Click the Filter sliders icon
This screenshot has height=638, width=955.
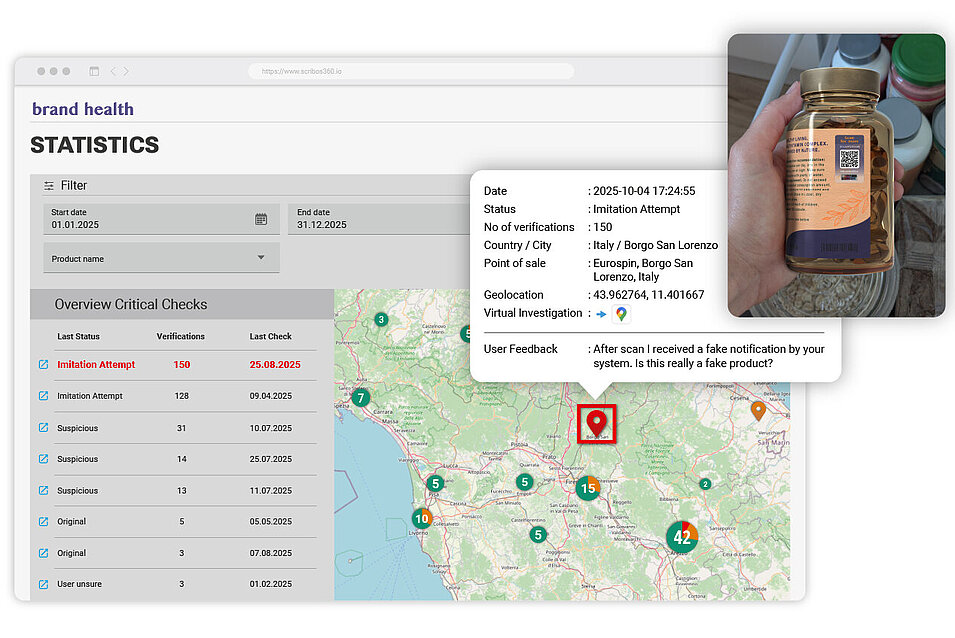[x=48, y=186]
